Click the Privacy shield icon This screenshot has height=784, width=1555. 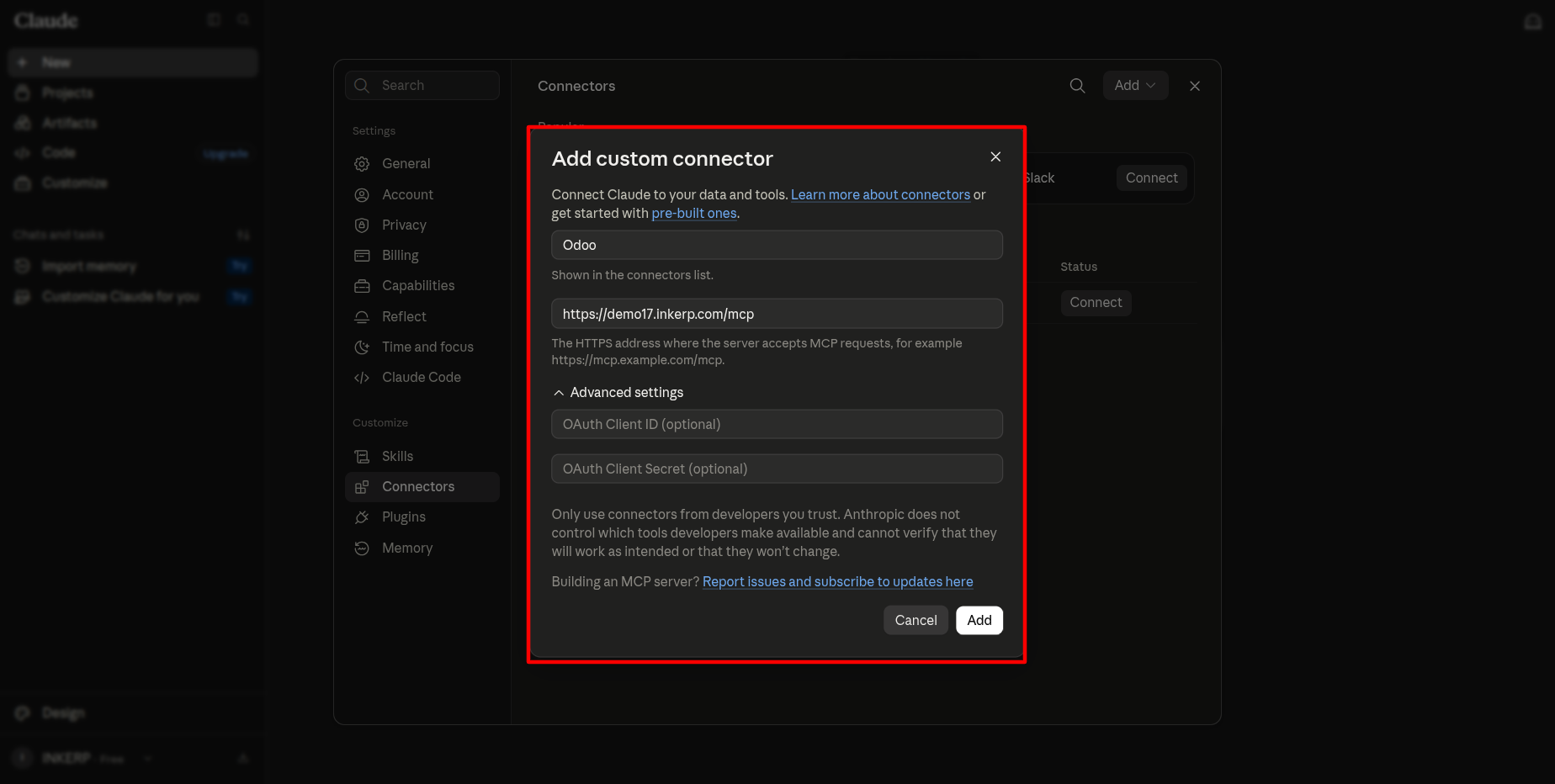tap(362, 225)
